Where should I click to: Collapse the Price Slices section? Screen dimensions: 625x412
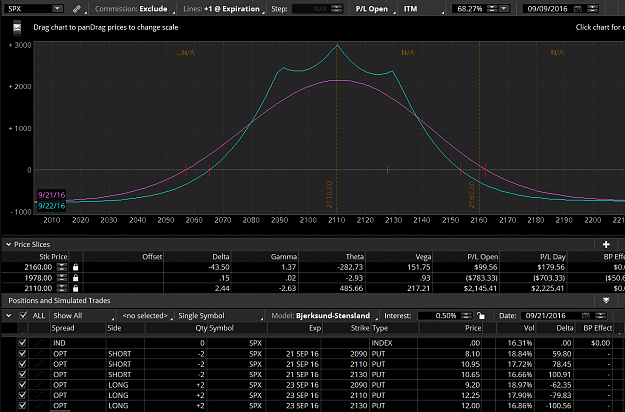(x=8, y=244)
